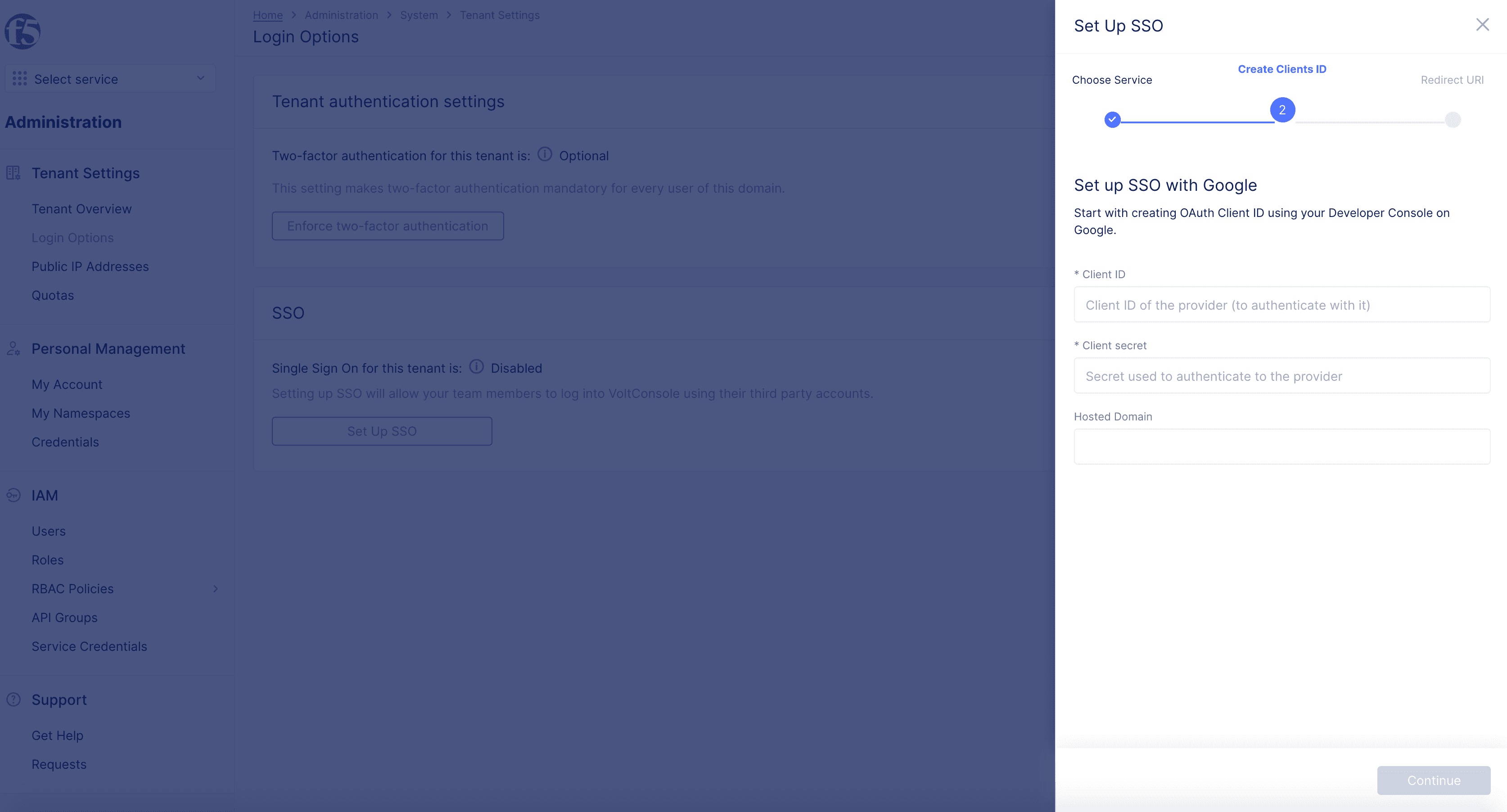This screenshot has height=812, width=1507.
Task: Click the IAM section icon
Action: [x=13, y=495]
